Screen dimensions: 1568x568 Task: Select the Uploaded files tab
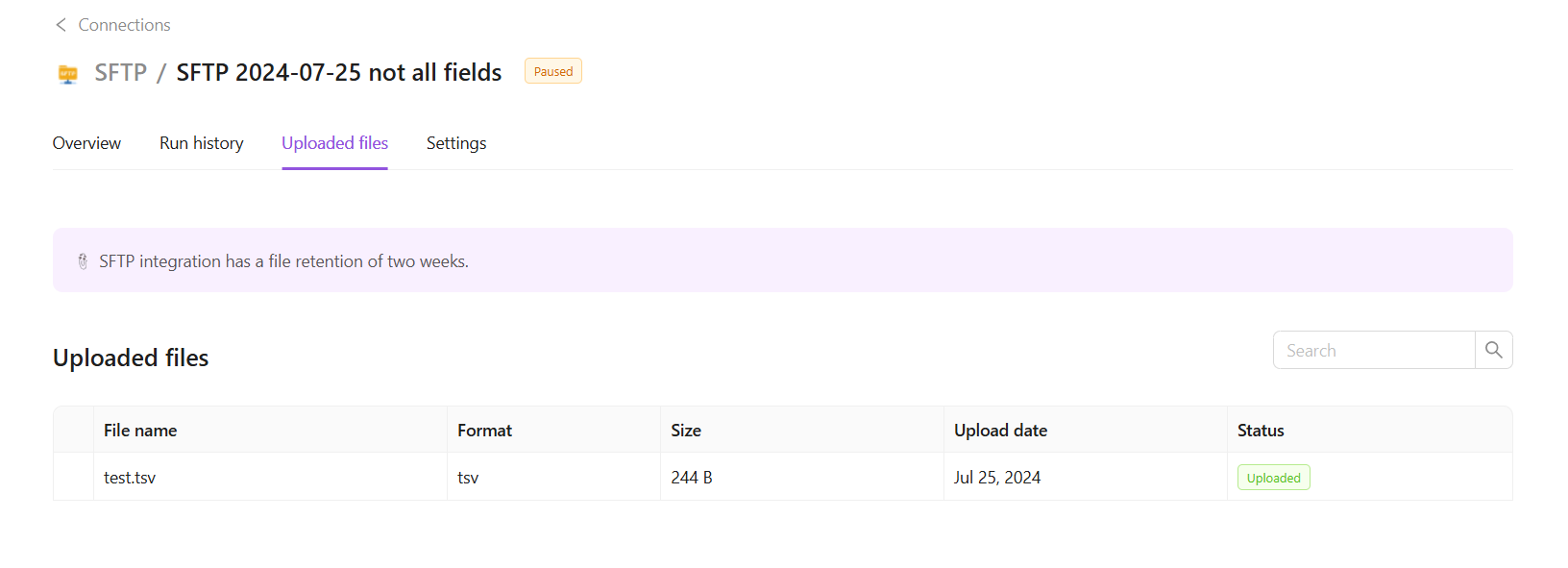click(x=334, y=143)
